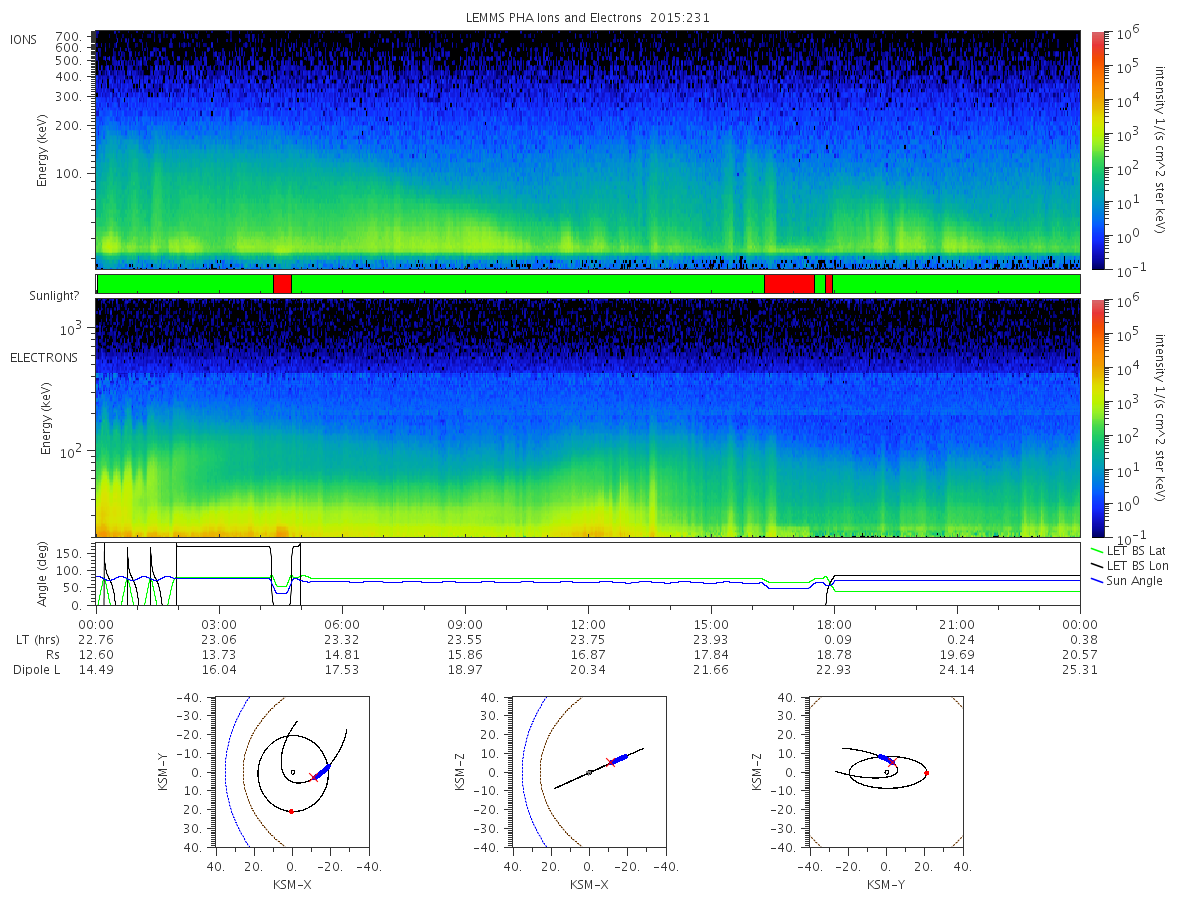
Task: Click the red dot in KSM-X/KSM-Y orbit plot
Action: 291,811
